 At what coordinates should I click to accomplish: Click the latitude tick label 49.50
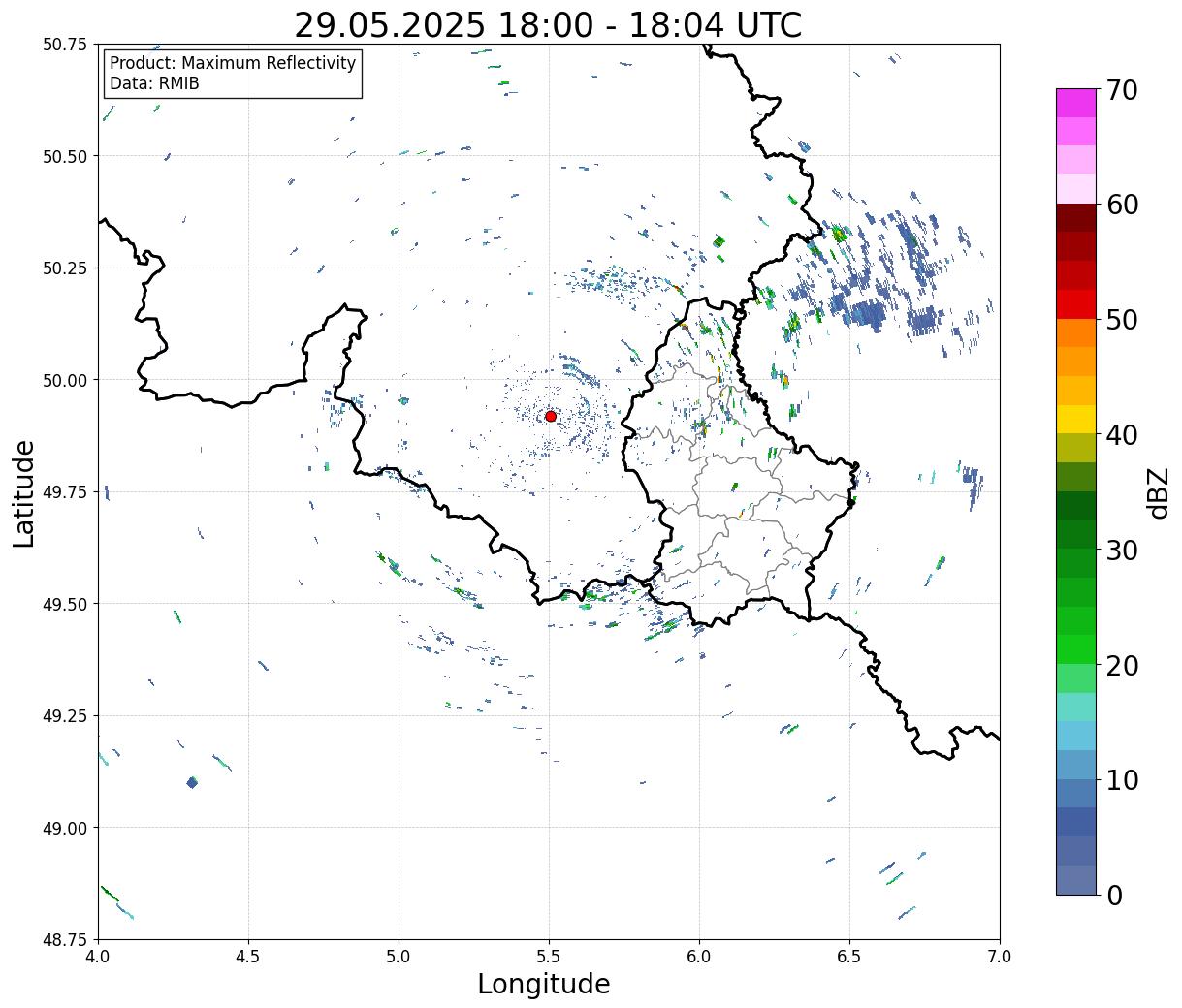coord(65,604)
